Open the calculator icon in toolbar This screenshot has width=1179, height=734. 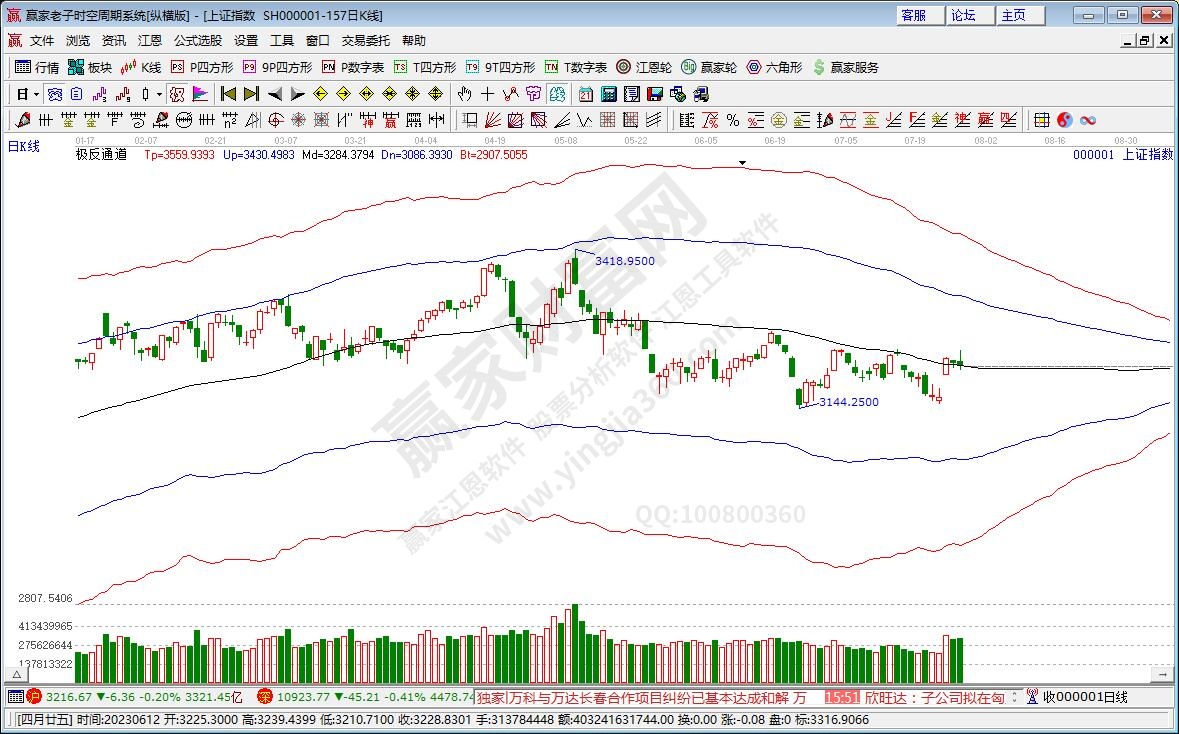click(x=608, y=94)
